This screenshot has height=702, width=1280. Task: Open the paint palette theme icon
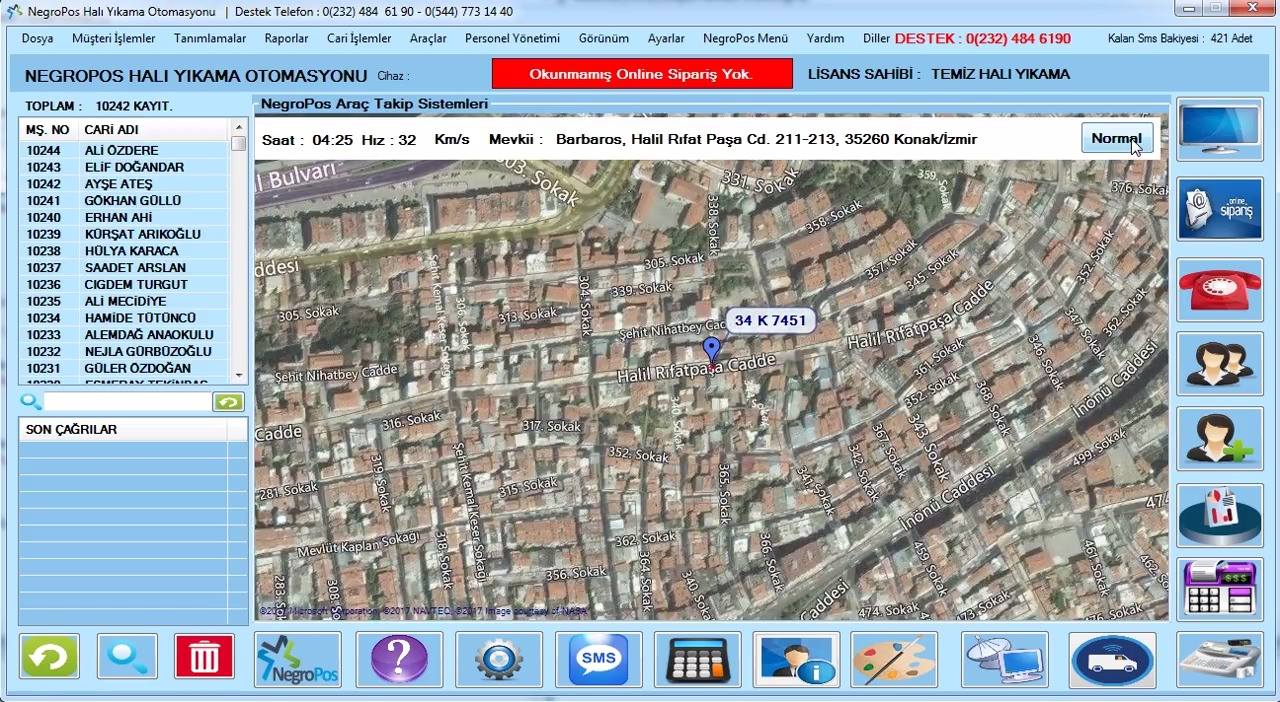[894, 659]
